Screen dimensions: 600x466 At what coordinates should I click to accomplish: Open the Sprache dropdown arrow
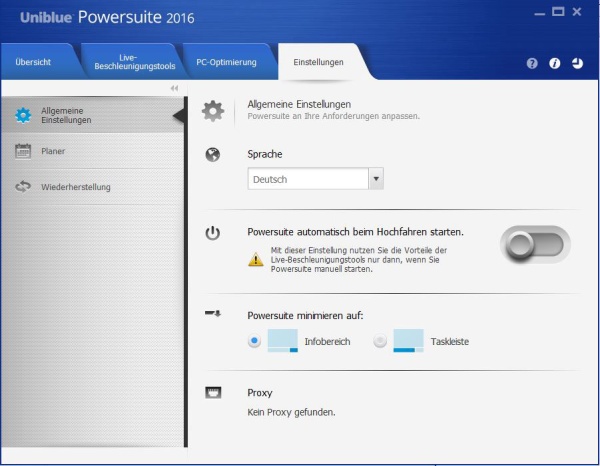[376, 179]
